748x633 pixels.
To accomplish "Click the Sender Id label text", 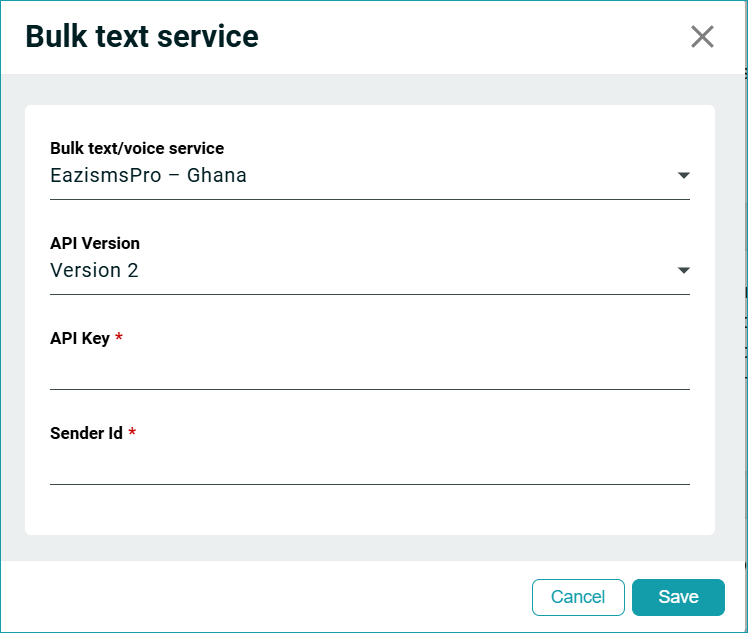I will (86, 433).
